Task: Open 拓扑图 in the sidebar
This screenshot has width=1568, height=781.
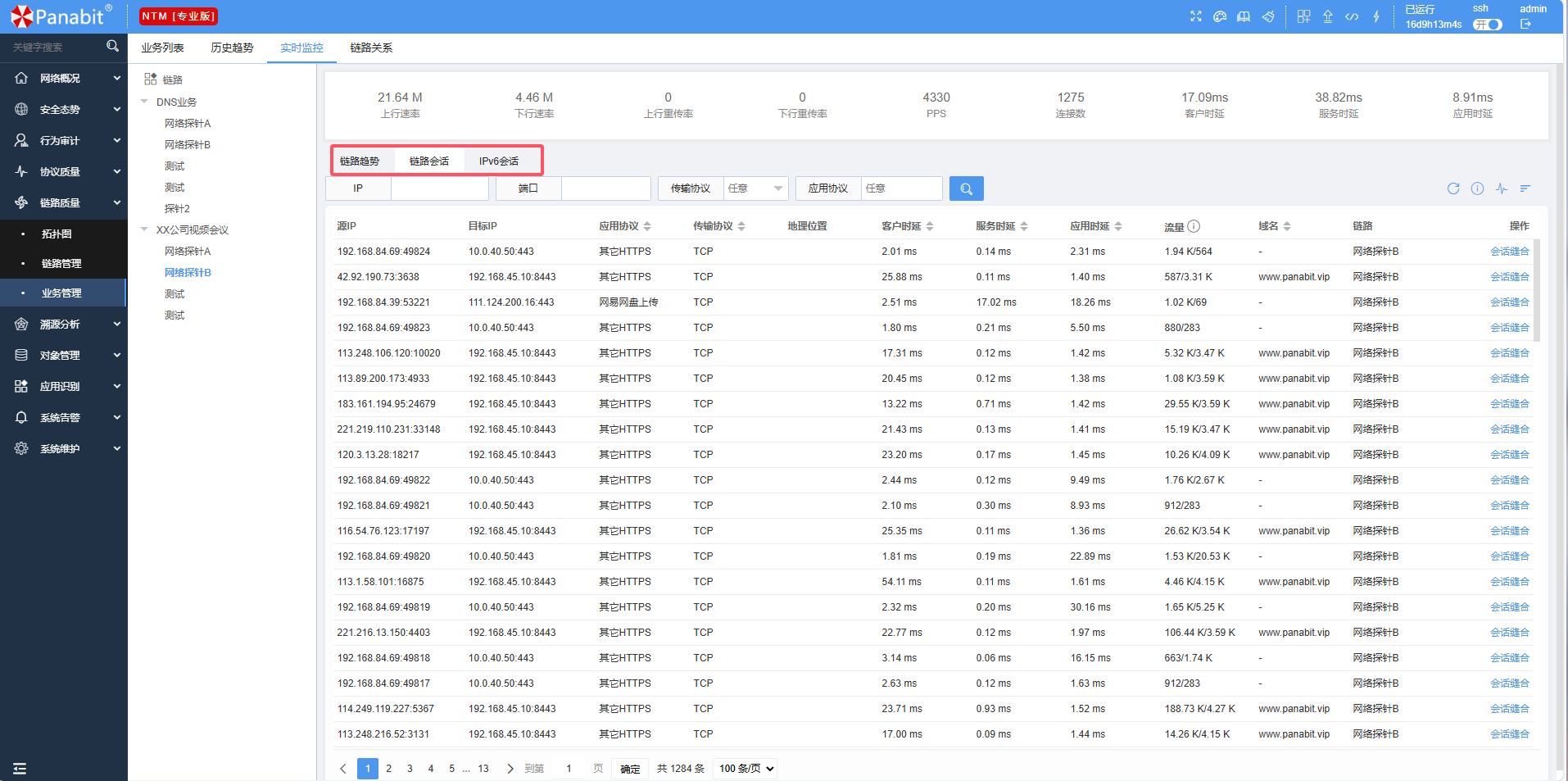Action: coord(57,234)
